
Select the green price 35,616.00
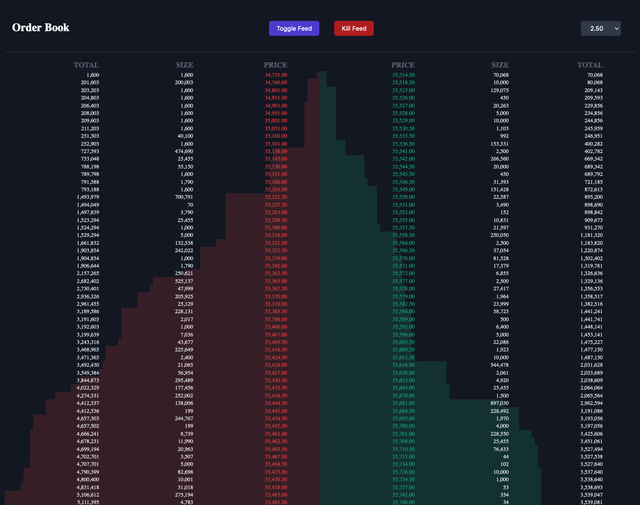[404, 365]
